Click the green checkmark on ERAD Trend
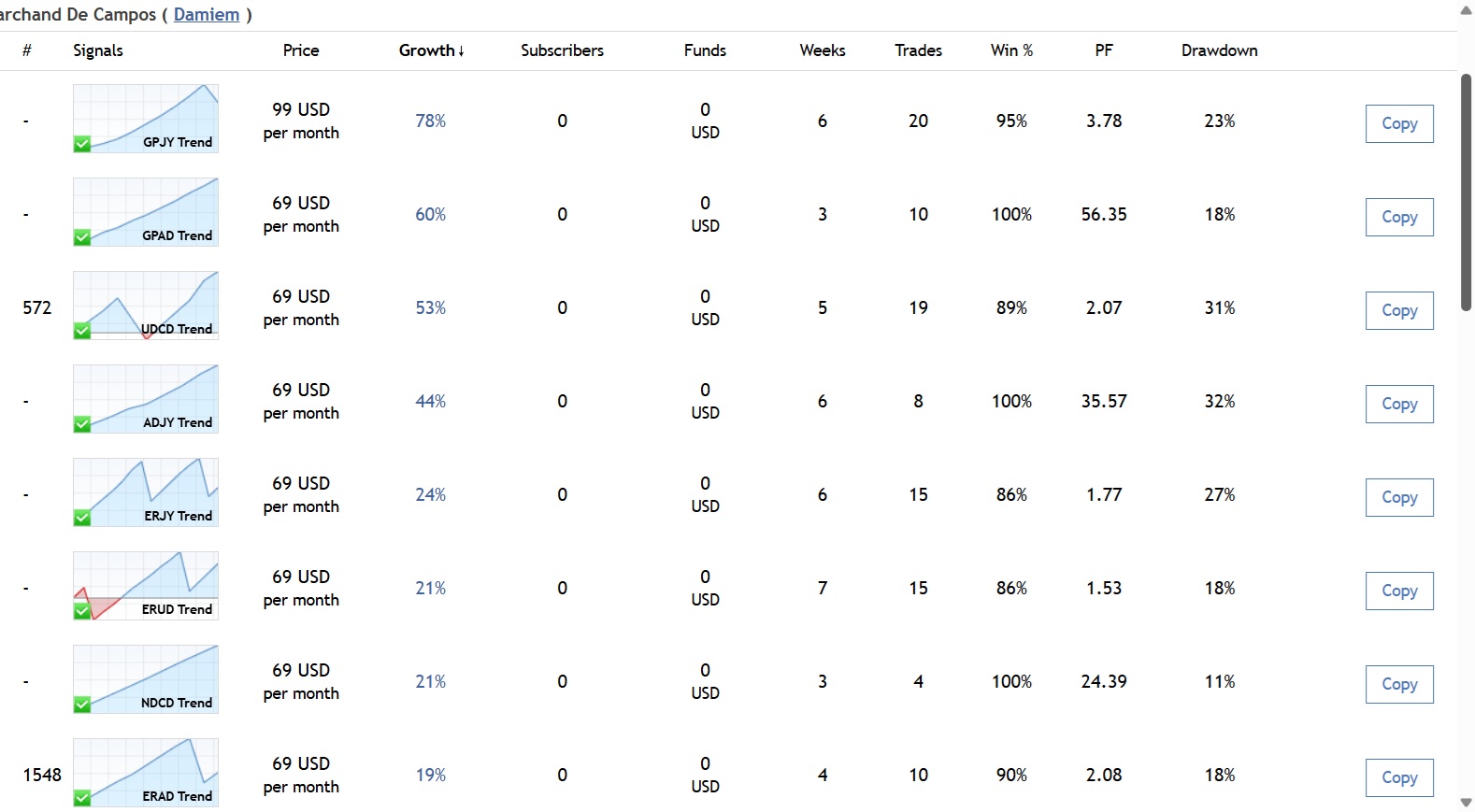 [82, 798]
